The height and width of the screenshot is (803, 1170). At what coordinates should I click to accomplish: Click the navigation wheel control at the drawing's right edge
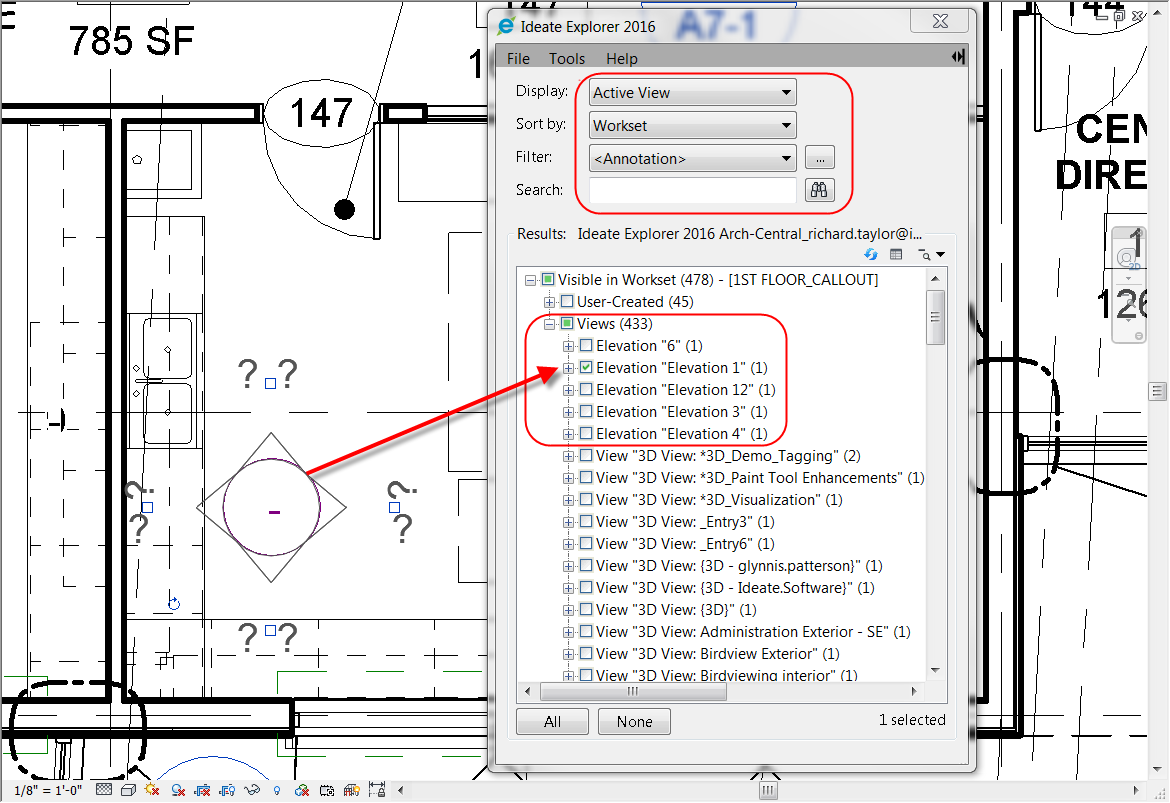(x=1128, y=259)
